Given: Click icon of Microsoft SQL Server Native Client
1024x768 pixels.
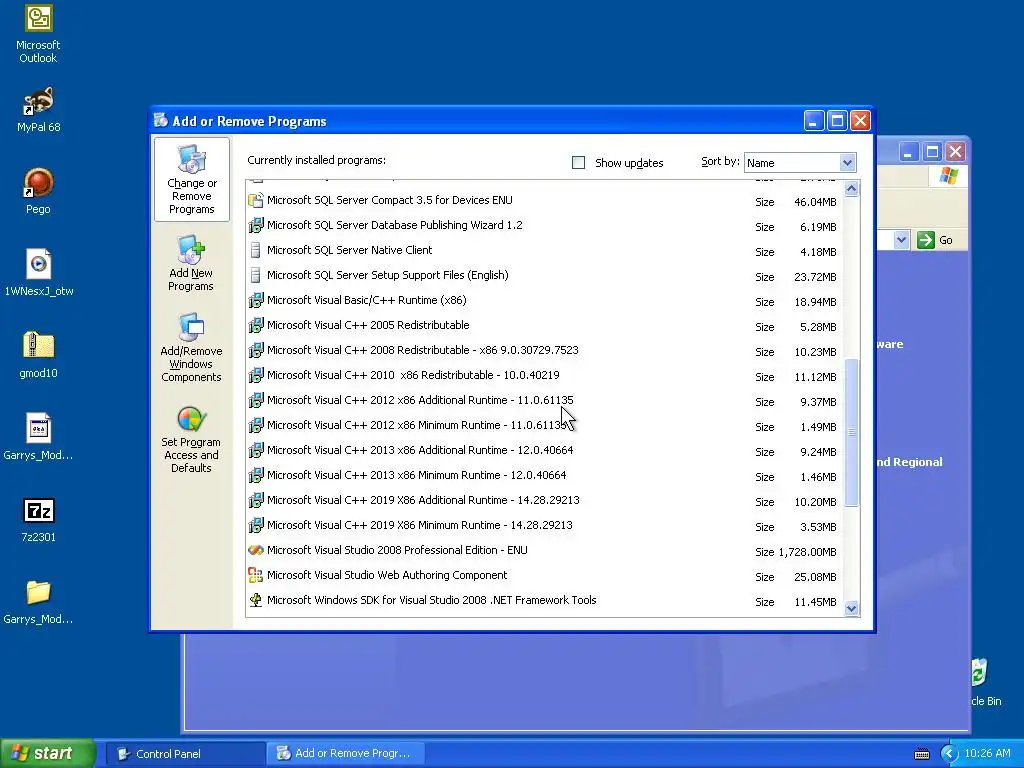Looking at the screenshot, I should pyautogui.click(x=256, y=250).
